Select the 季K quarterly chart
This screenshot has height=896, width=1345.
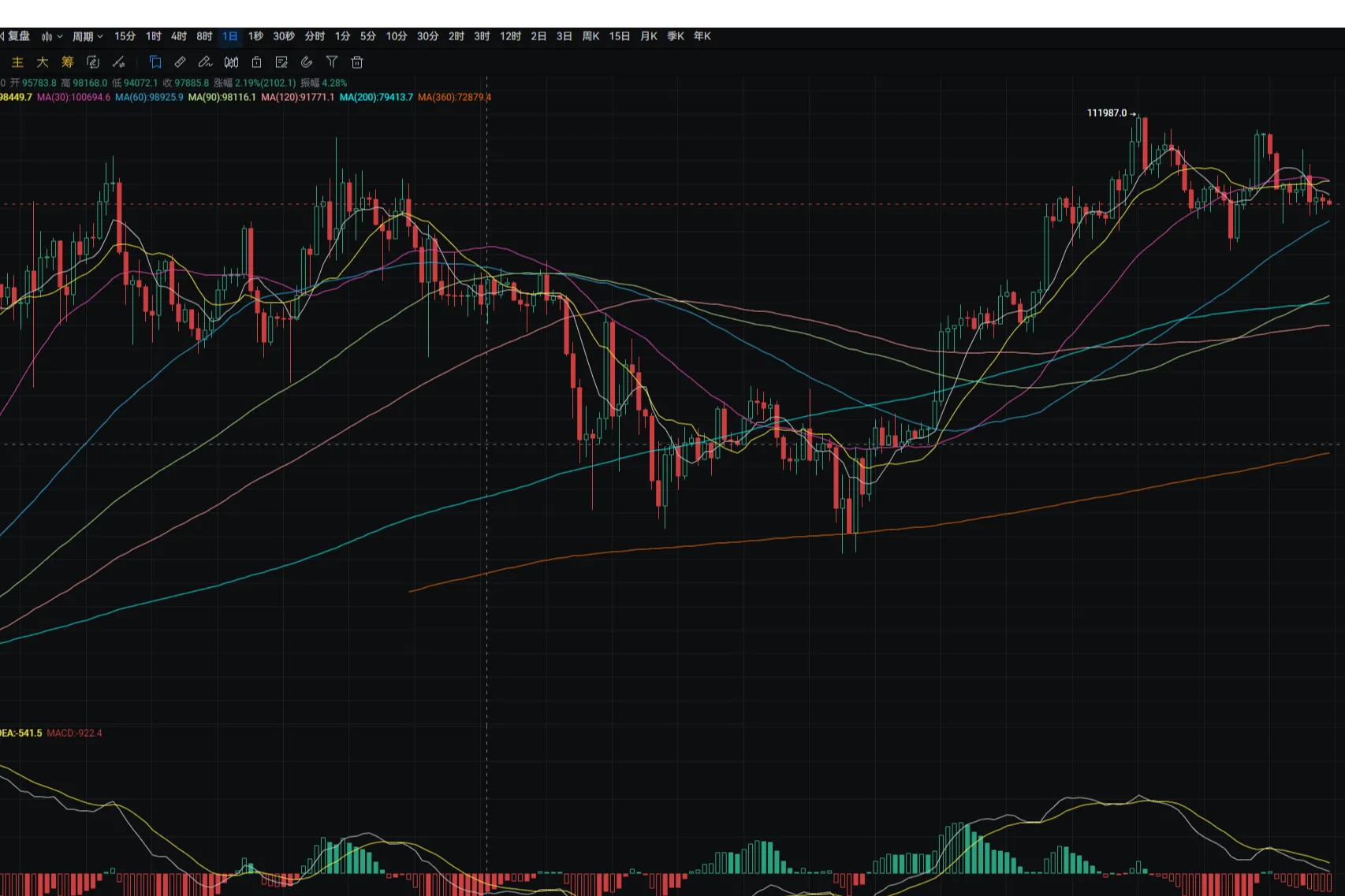click(676, 36)
